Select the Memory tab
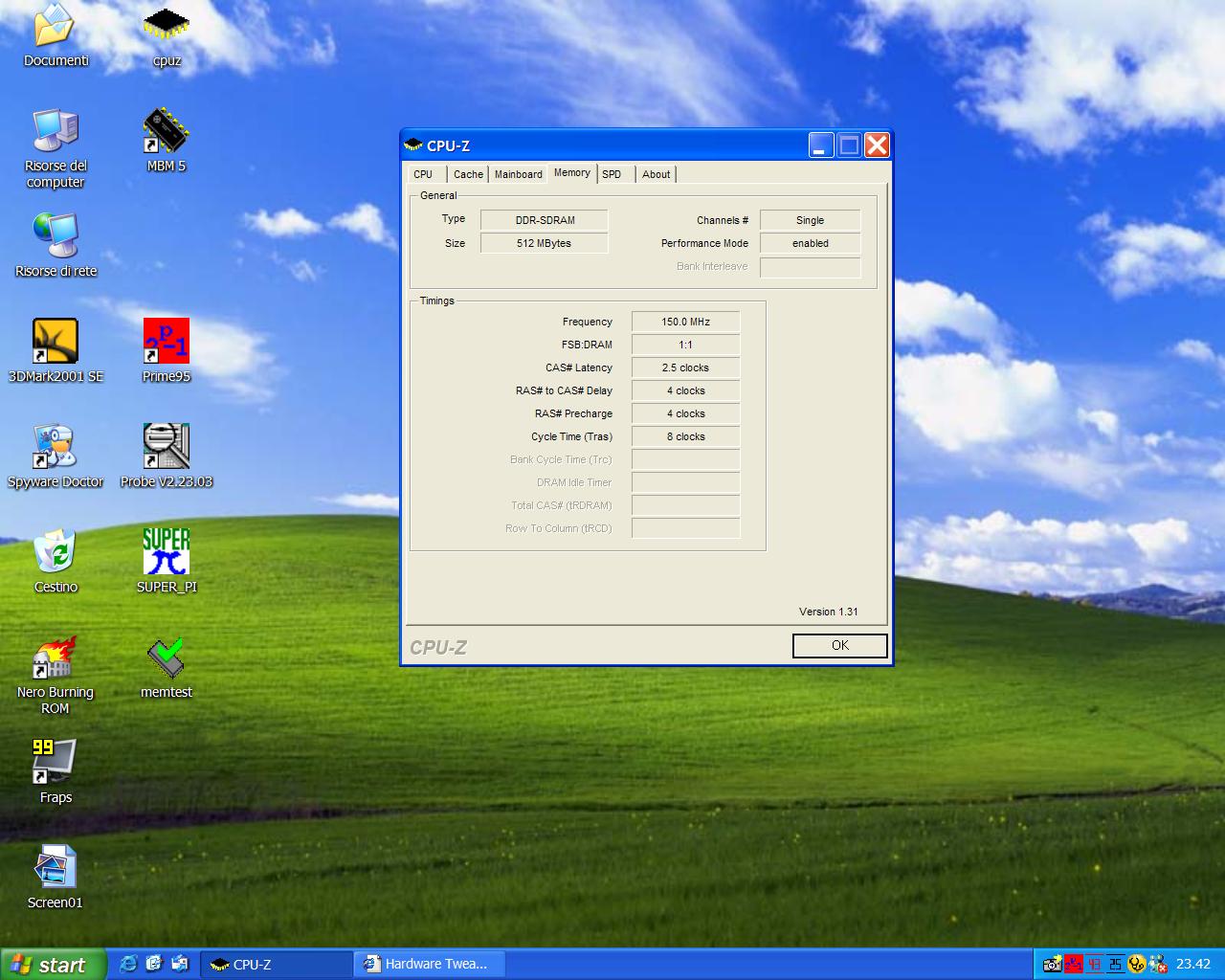Screen dimensions: 1225x980 pyautogui.click(x=572, y=173)
